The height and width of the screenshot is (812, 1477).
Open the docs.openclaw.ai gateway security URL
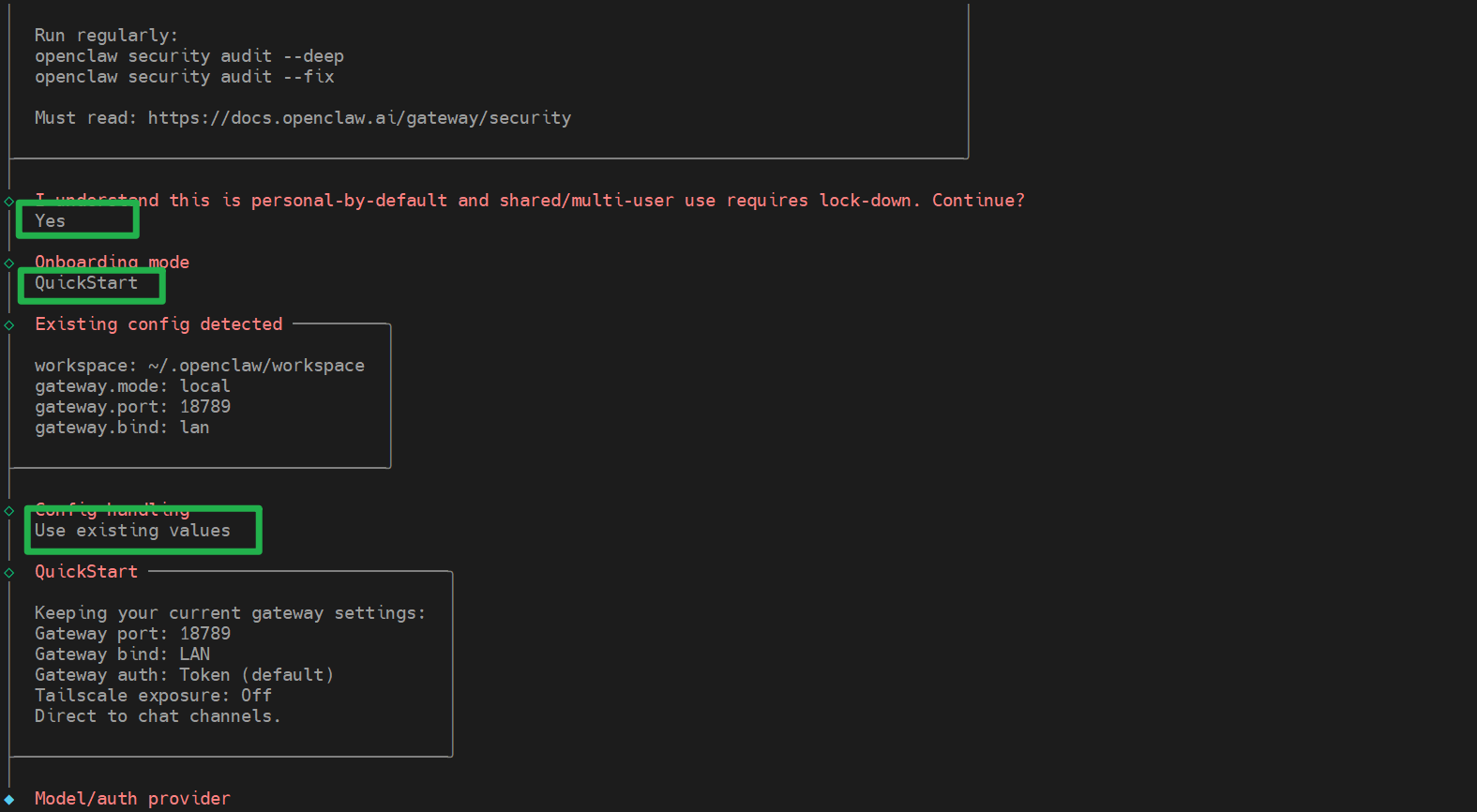359,118
